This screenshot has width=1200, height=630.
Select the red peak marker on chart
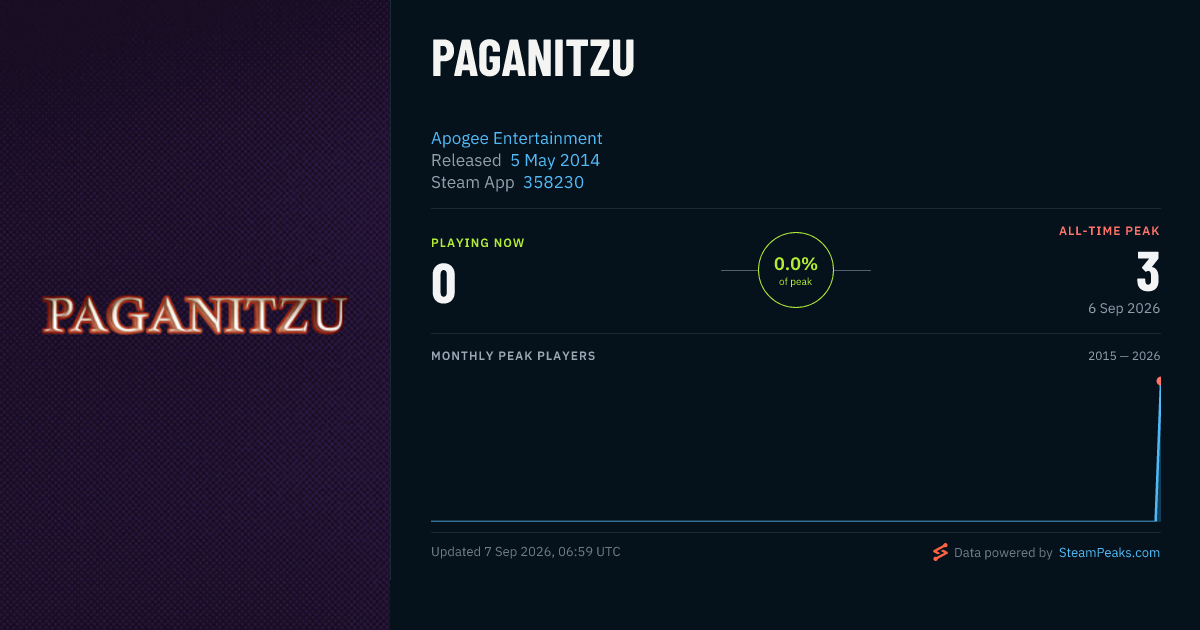tap(1159, 381)
